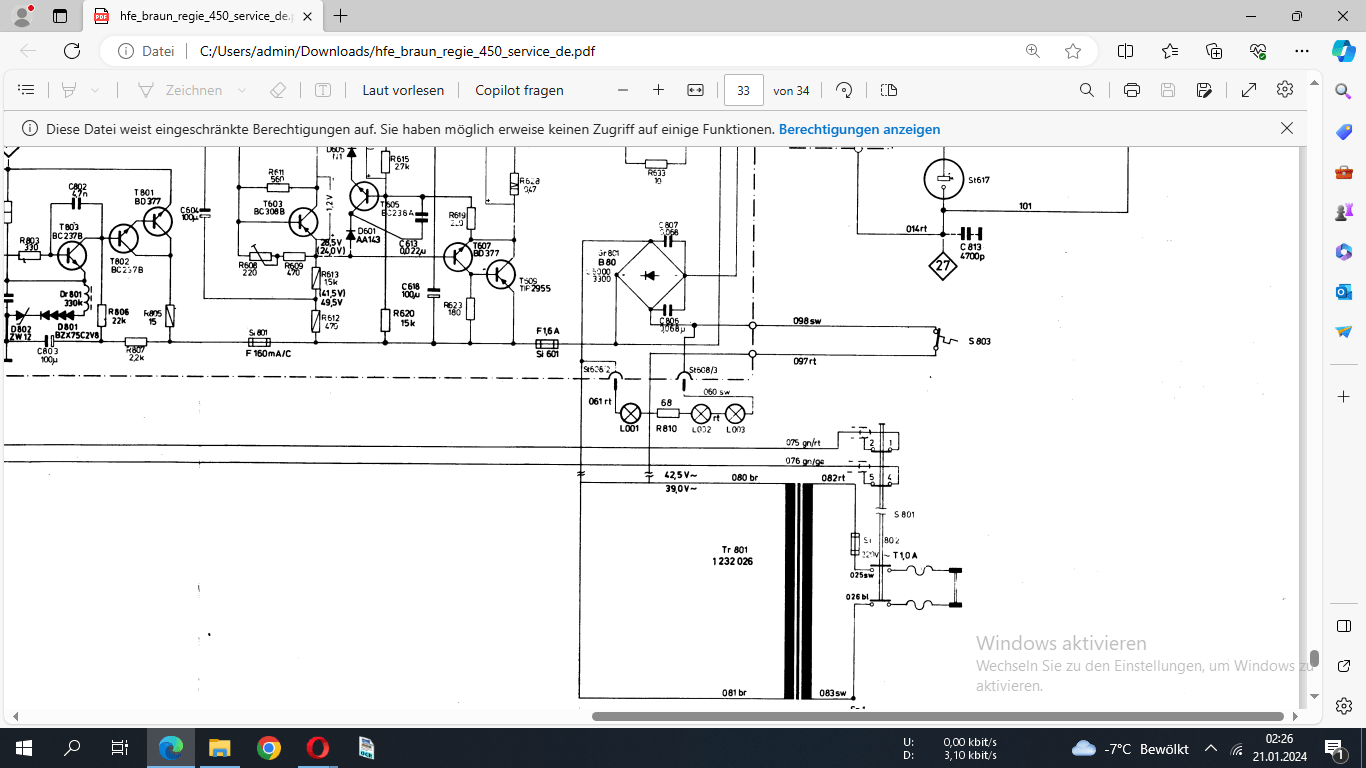Screen dimensions: 1366x768
Task: Print the PDF document
Action: point(1132,90)
